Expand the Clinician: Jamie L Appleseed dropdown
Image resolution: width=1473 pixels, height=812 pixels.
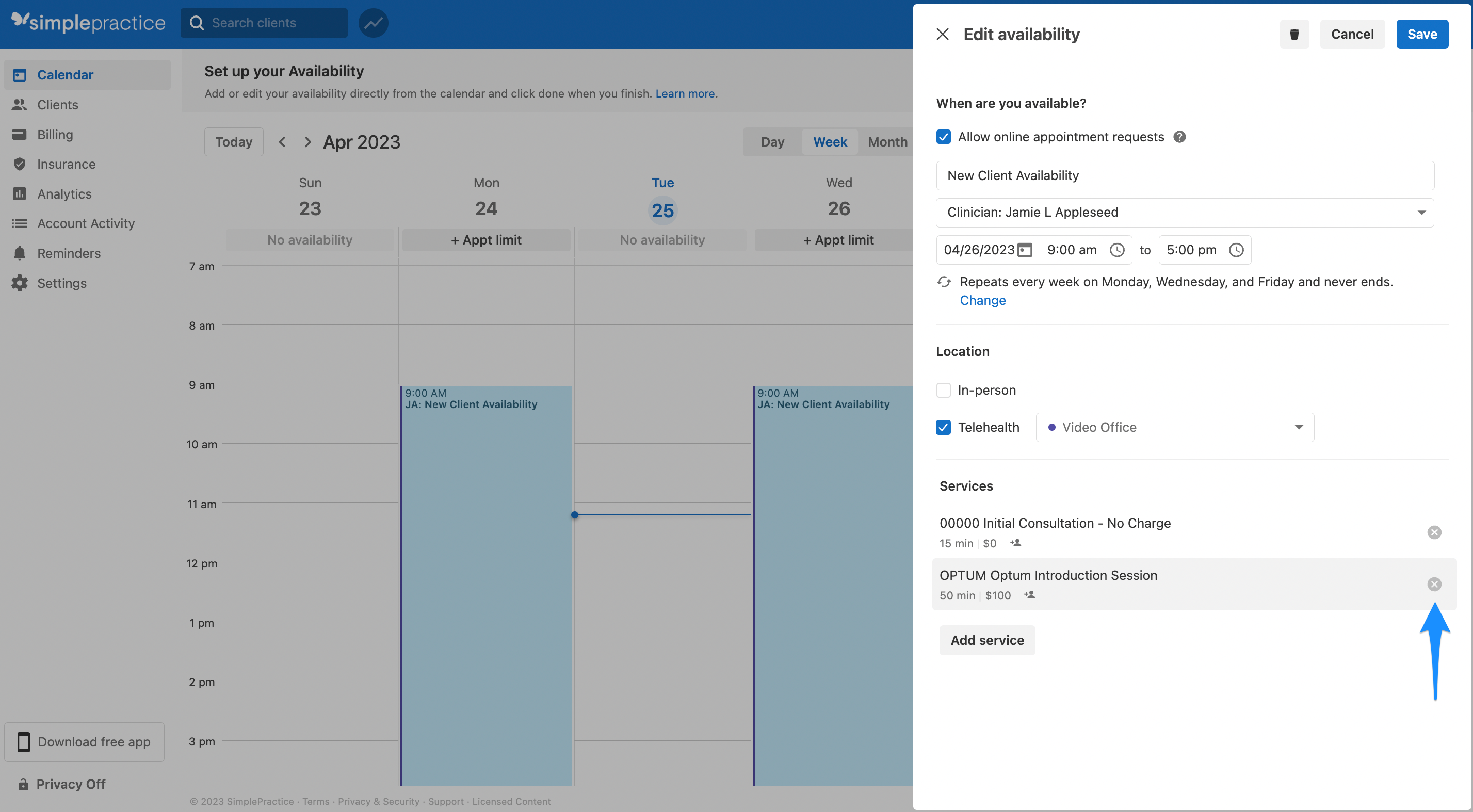(1422, 212)
